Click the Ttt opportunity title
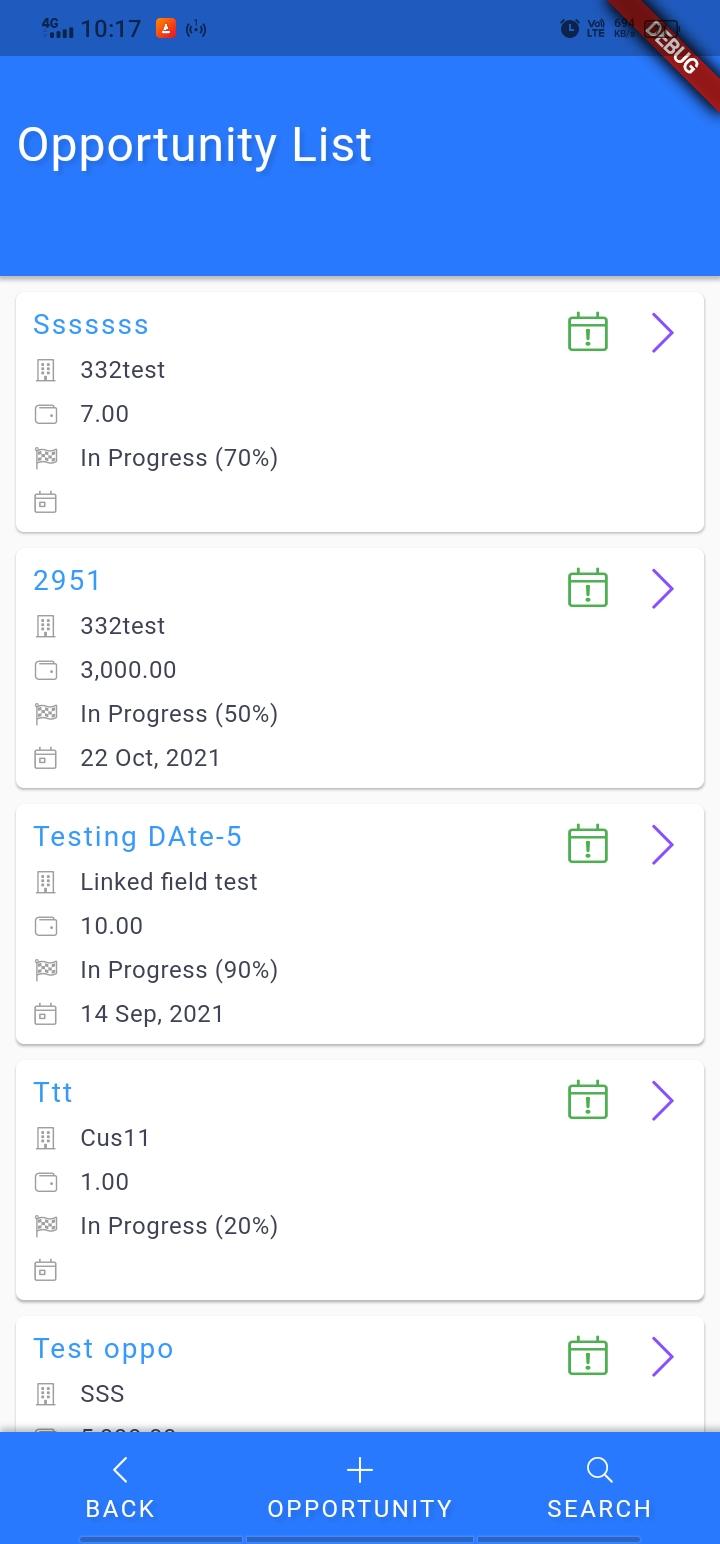The width and height of the screenshot is (720, 1544). coord(53,1093)
